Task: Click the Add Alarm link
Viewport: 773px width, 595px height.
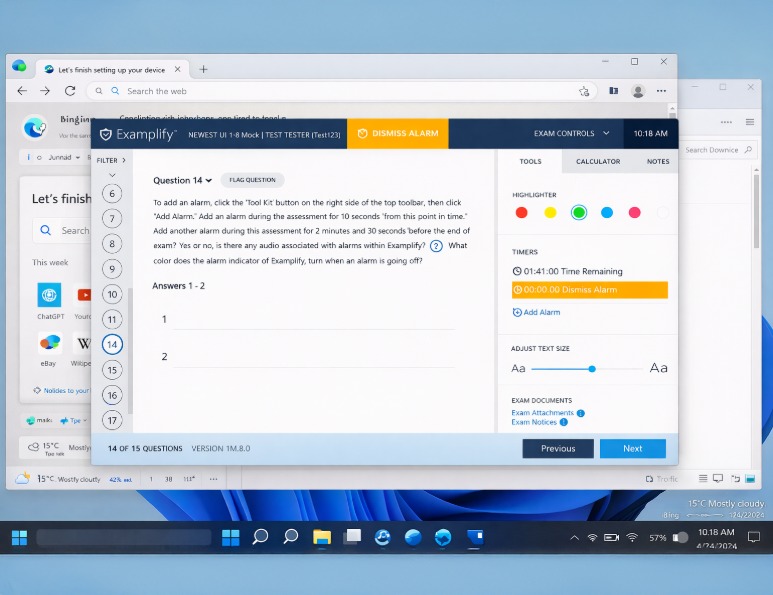Action: [x=536, y=312]
